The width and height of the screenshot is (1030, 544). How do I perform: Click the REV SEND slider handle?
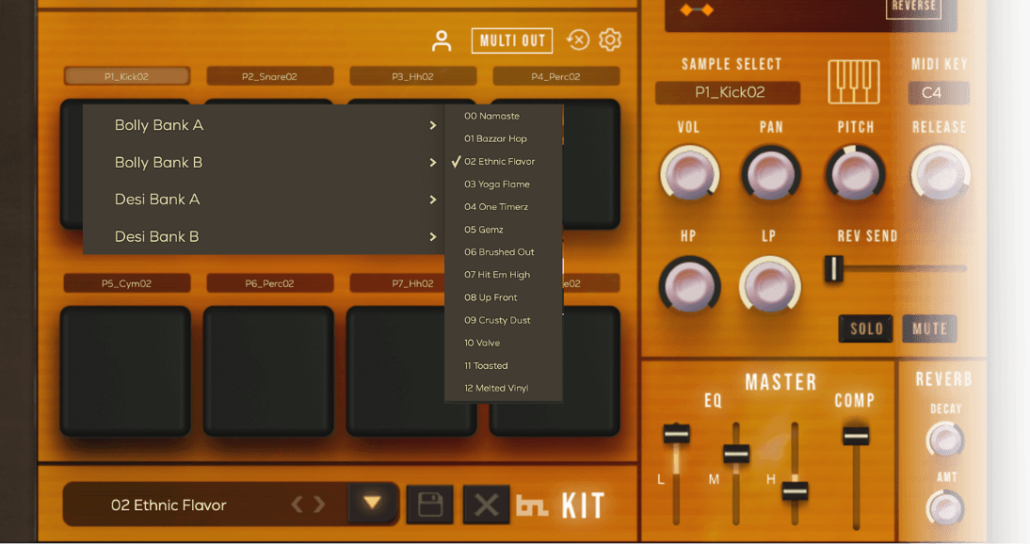coord(834,268)
